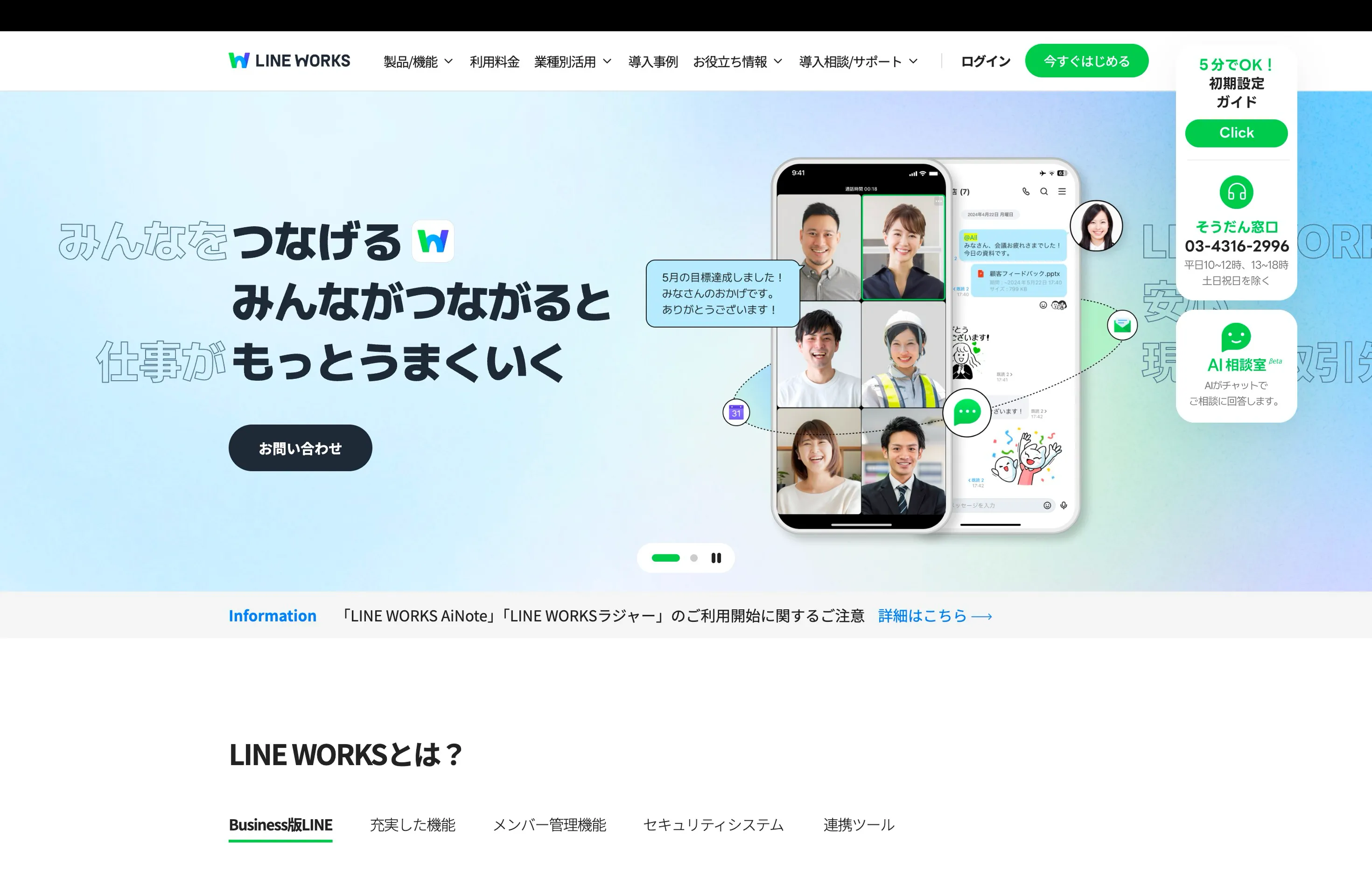Click the message input field in chat mockup

point(1003,505)
